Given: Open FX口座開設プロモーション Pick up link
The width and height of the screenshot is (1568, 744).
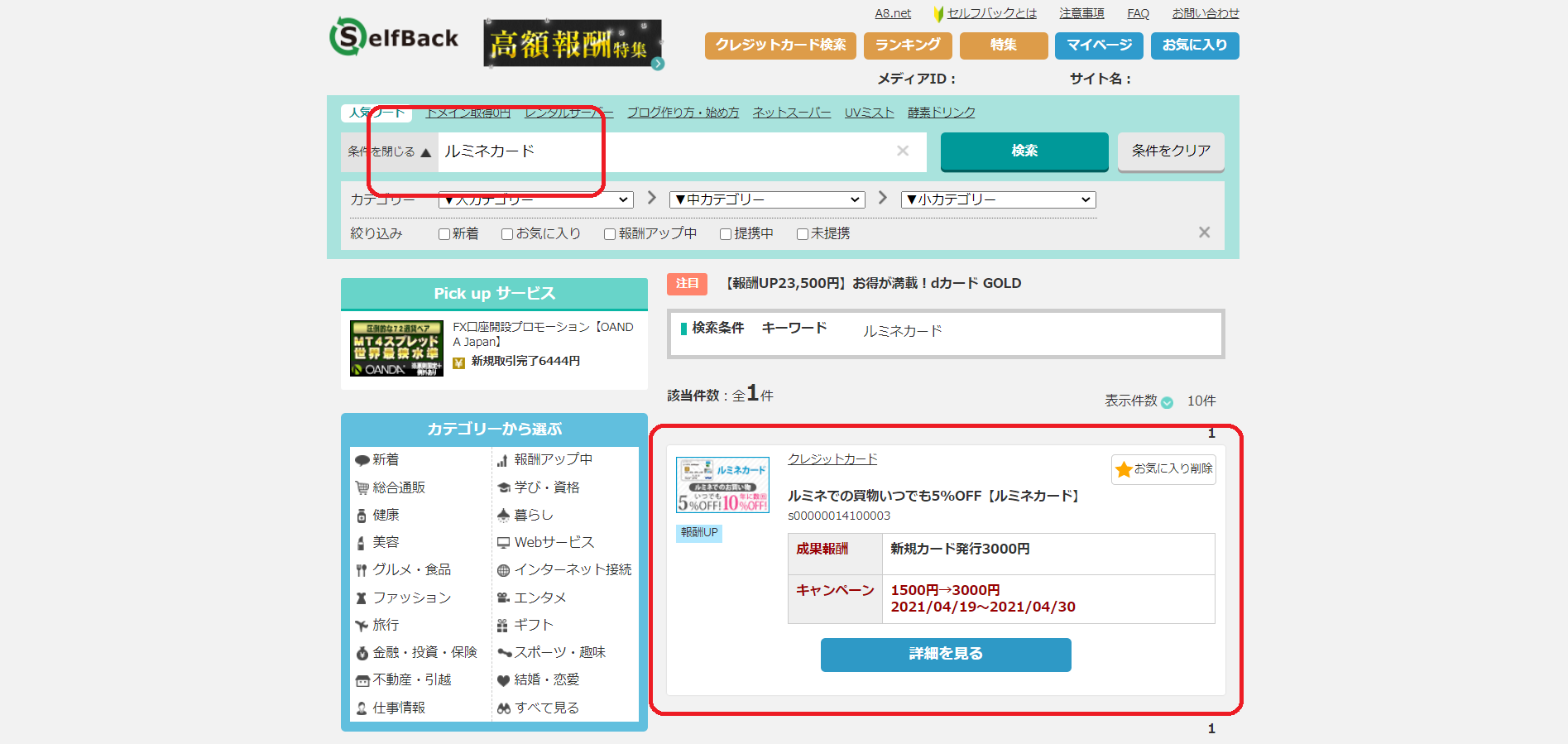Looking at the screenshot, I should (x=543, y=334).
